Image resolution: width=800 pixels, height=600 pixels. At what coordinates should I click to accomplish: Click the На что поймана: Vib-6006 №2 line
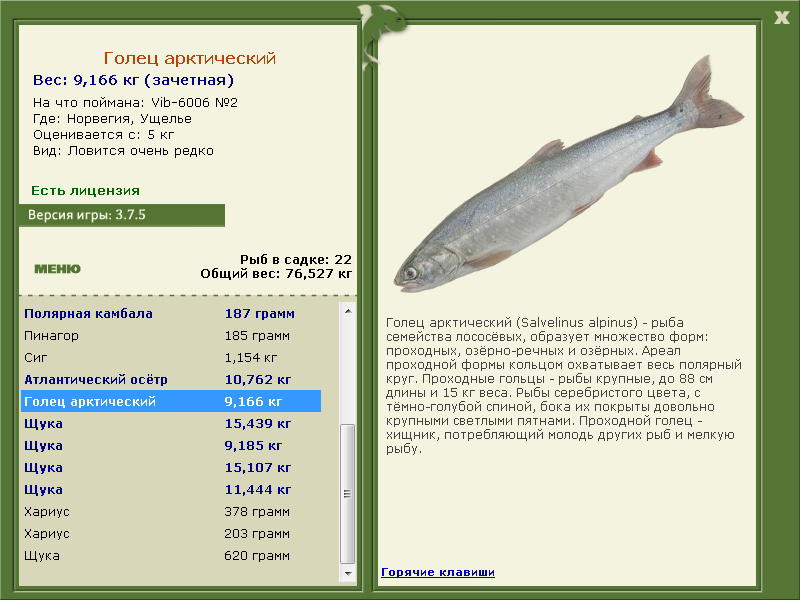pos(135,103)
